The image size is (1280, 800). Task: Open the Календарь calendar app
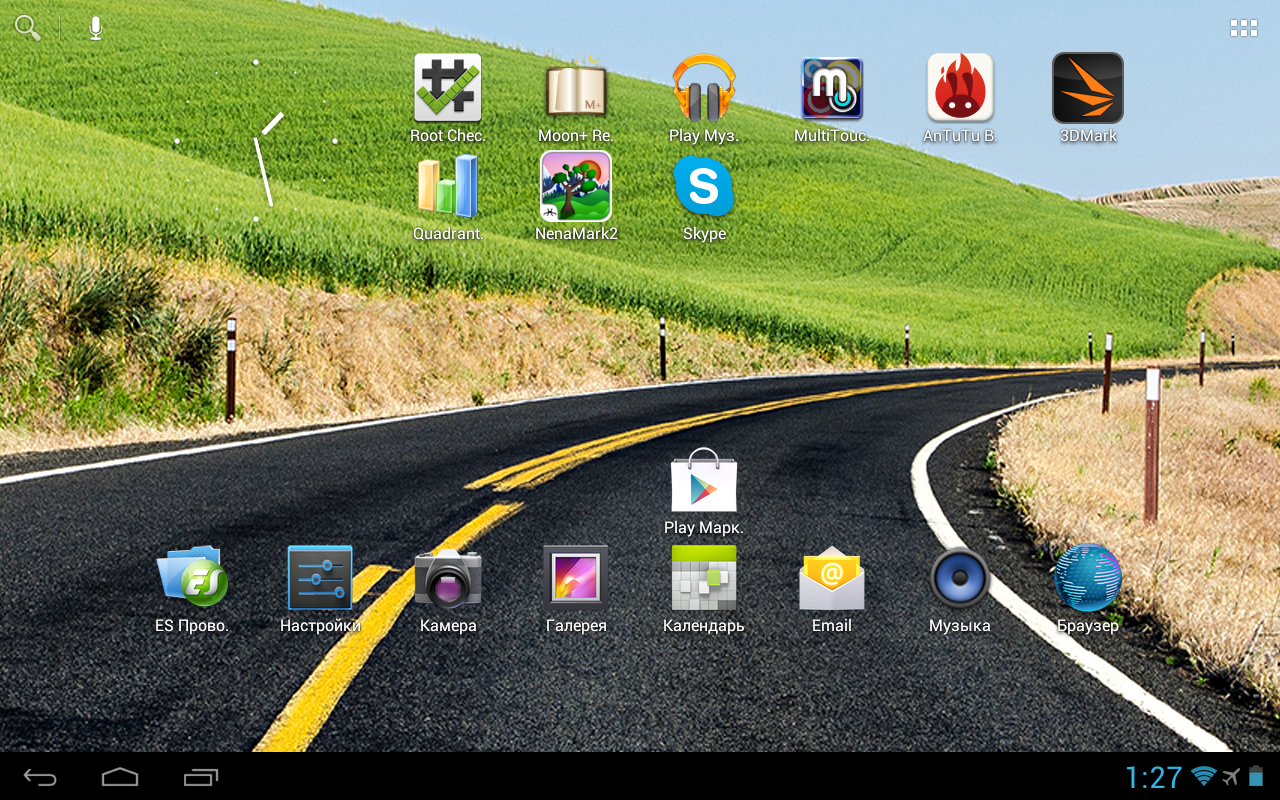(704, 577)
